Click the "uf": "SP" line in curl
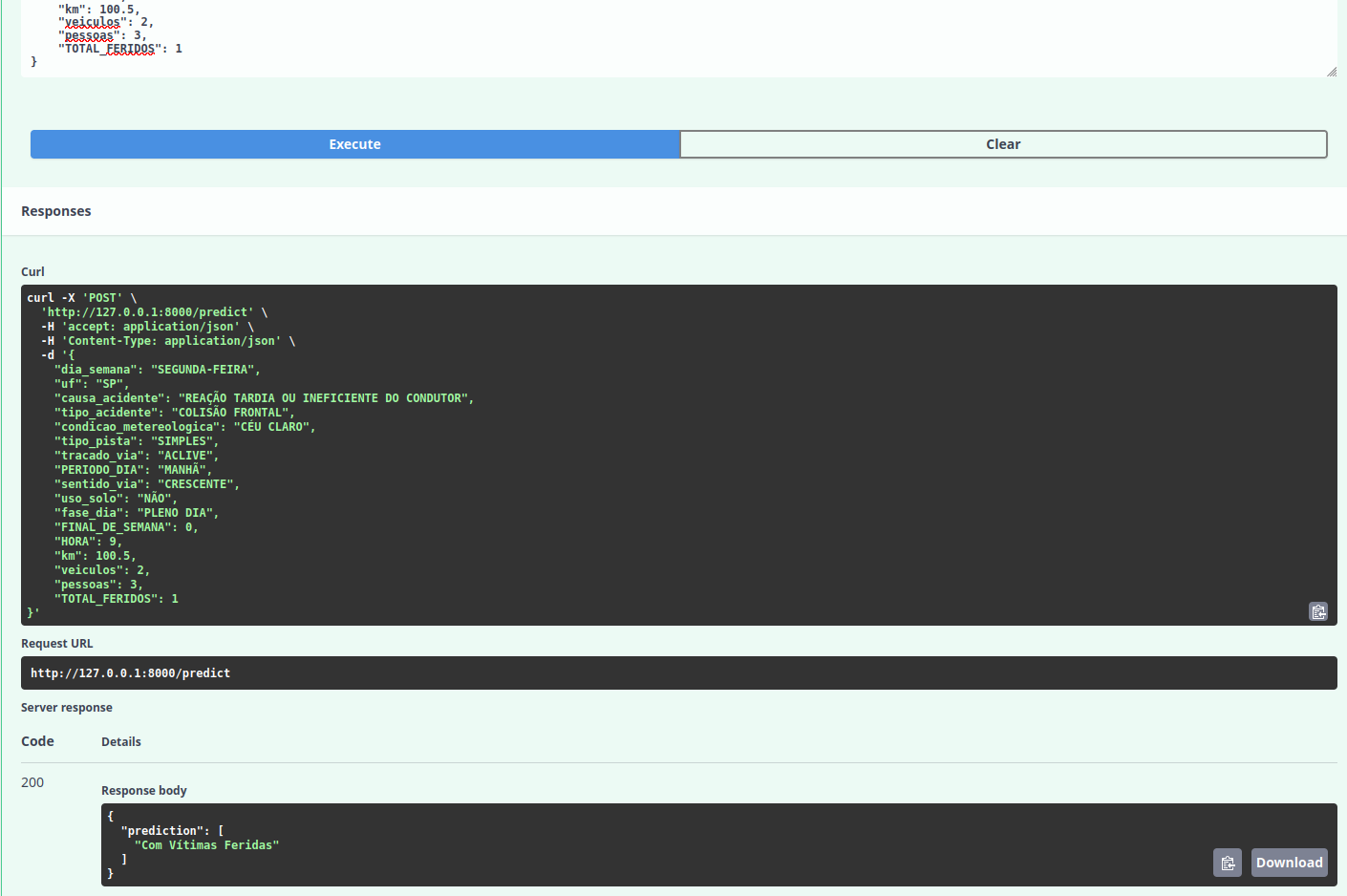 tap(92, 384)
